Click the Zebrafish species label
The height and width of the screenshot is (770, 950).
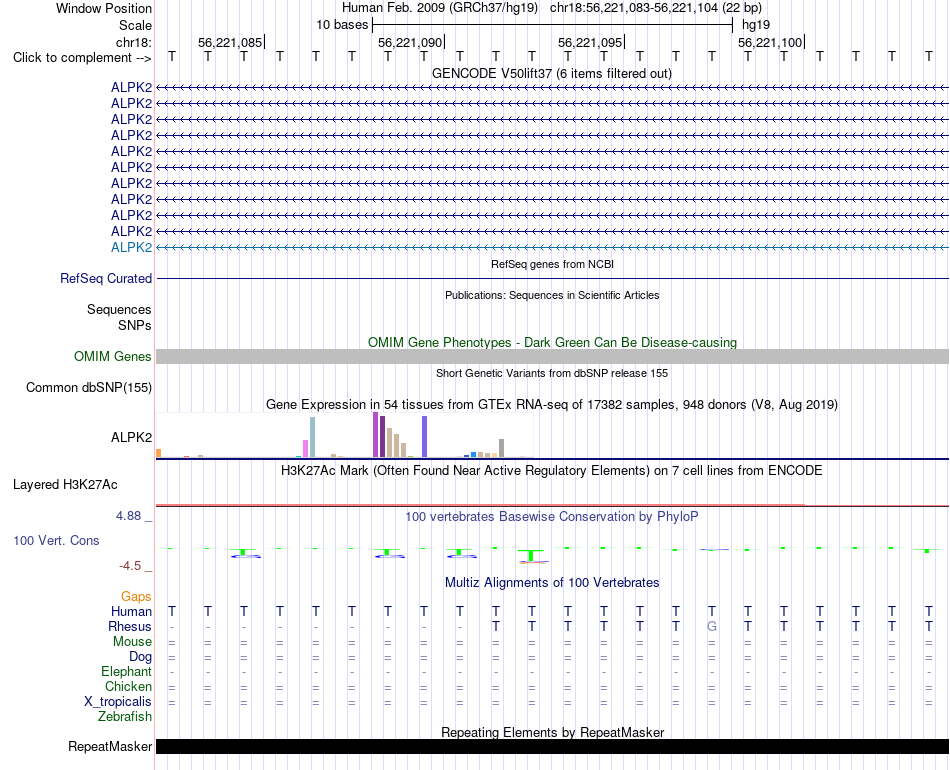125,716
